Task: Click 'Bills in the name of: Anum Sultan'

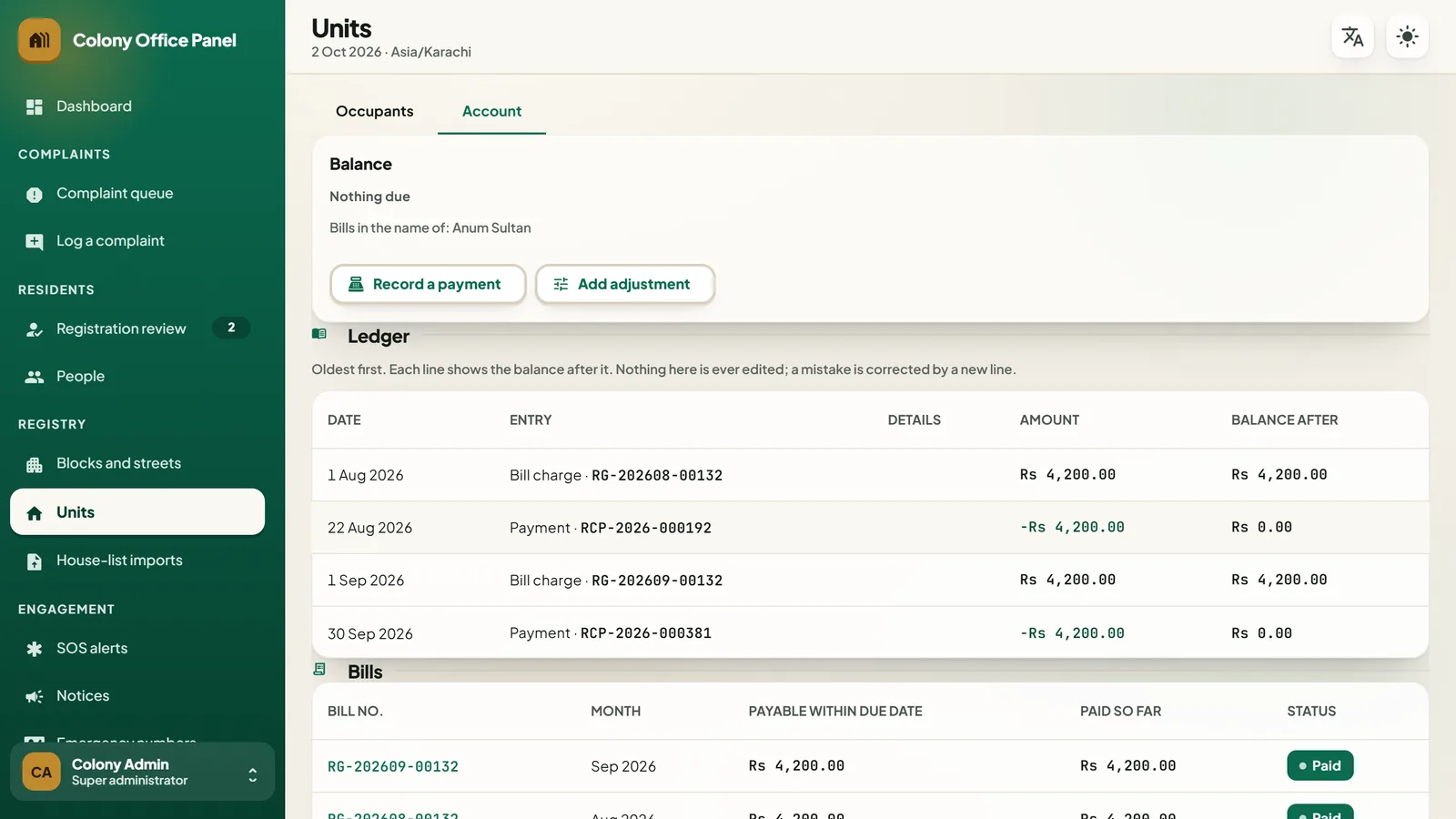Action: tap(430, 227)
